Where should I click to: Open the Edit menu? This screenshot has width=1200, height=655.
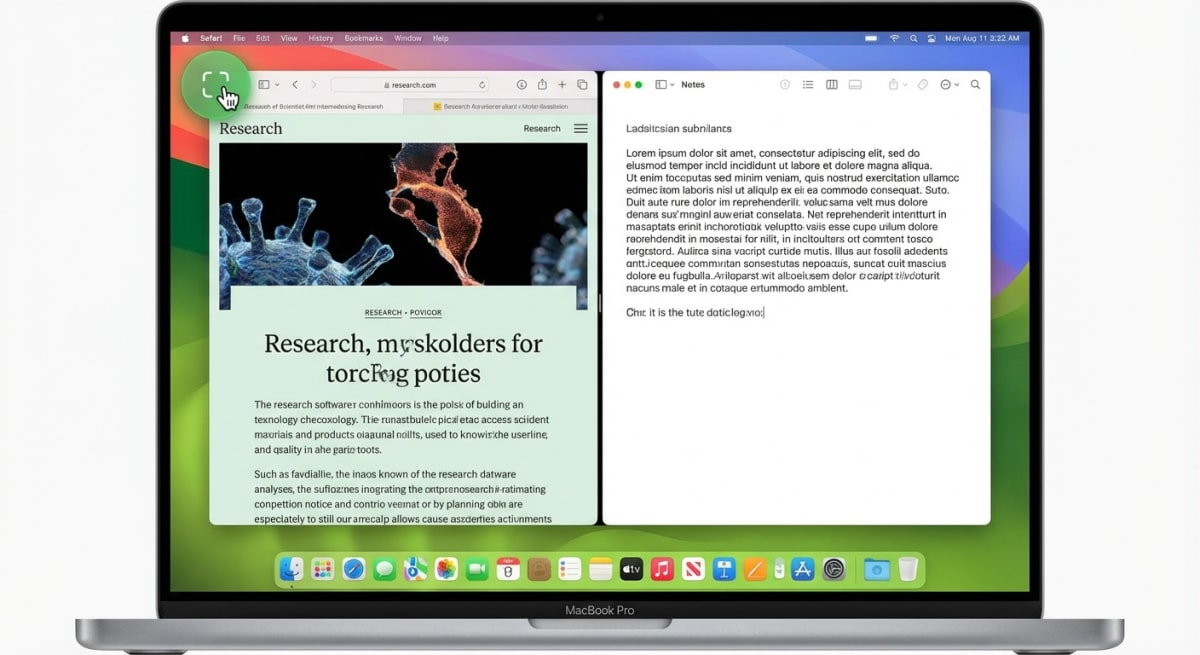pyautogui.click(x=263, y=38)
